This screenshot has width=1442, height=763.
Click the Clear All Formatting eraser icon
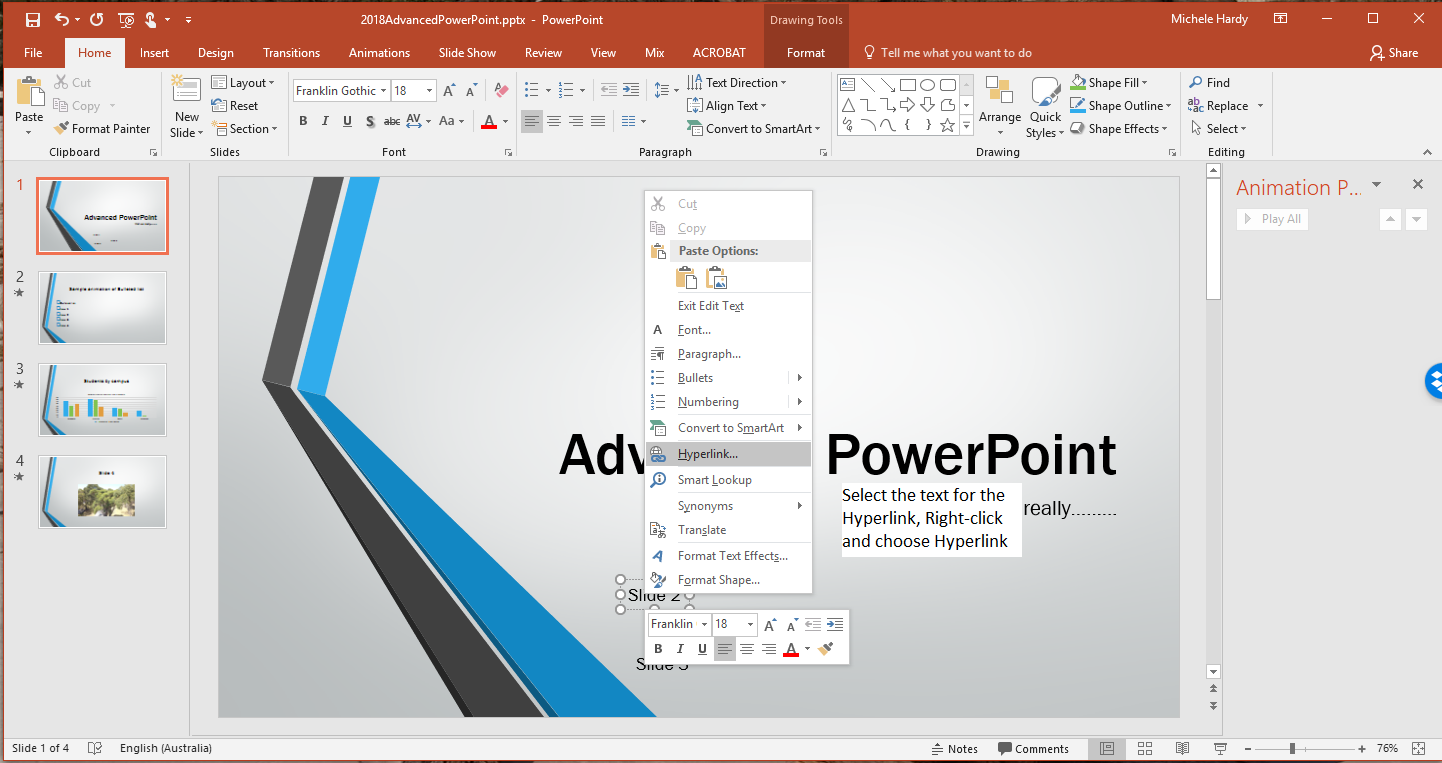[502, 91]
